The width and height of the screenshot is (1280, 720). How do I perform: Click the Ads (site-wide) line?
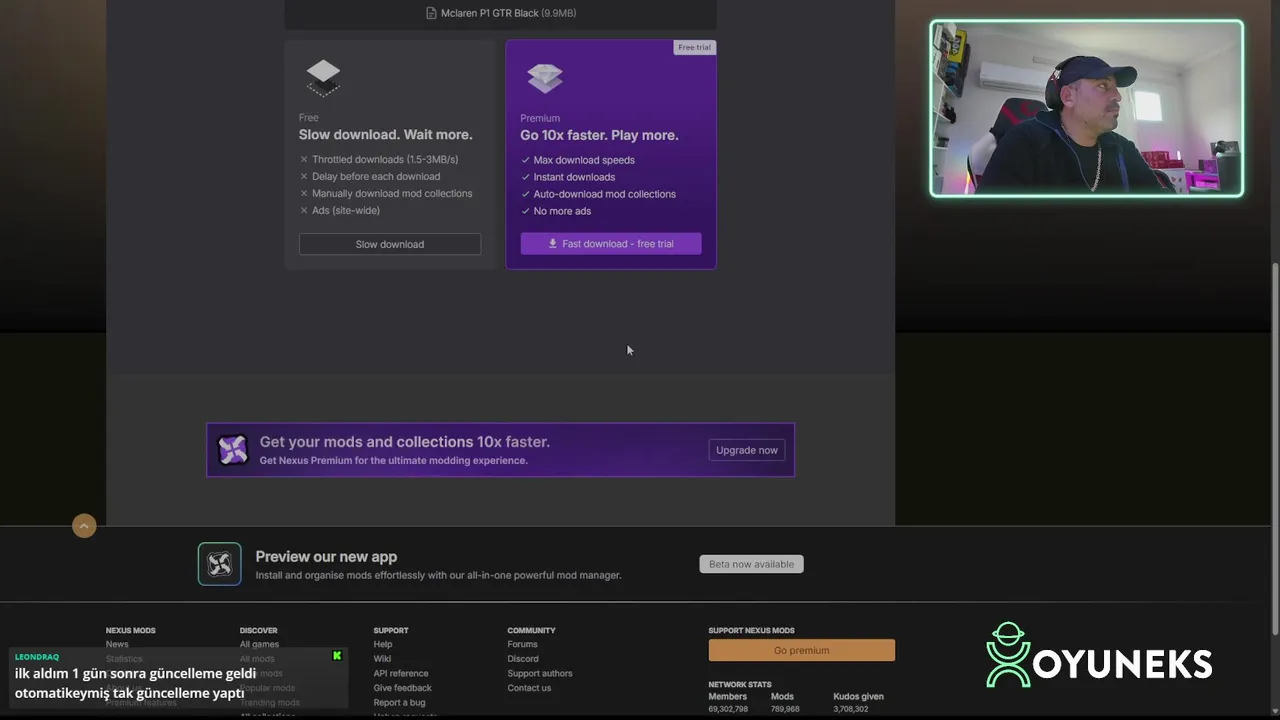click(x=346, y=210)
